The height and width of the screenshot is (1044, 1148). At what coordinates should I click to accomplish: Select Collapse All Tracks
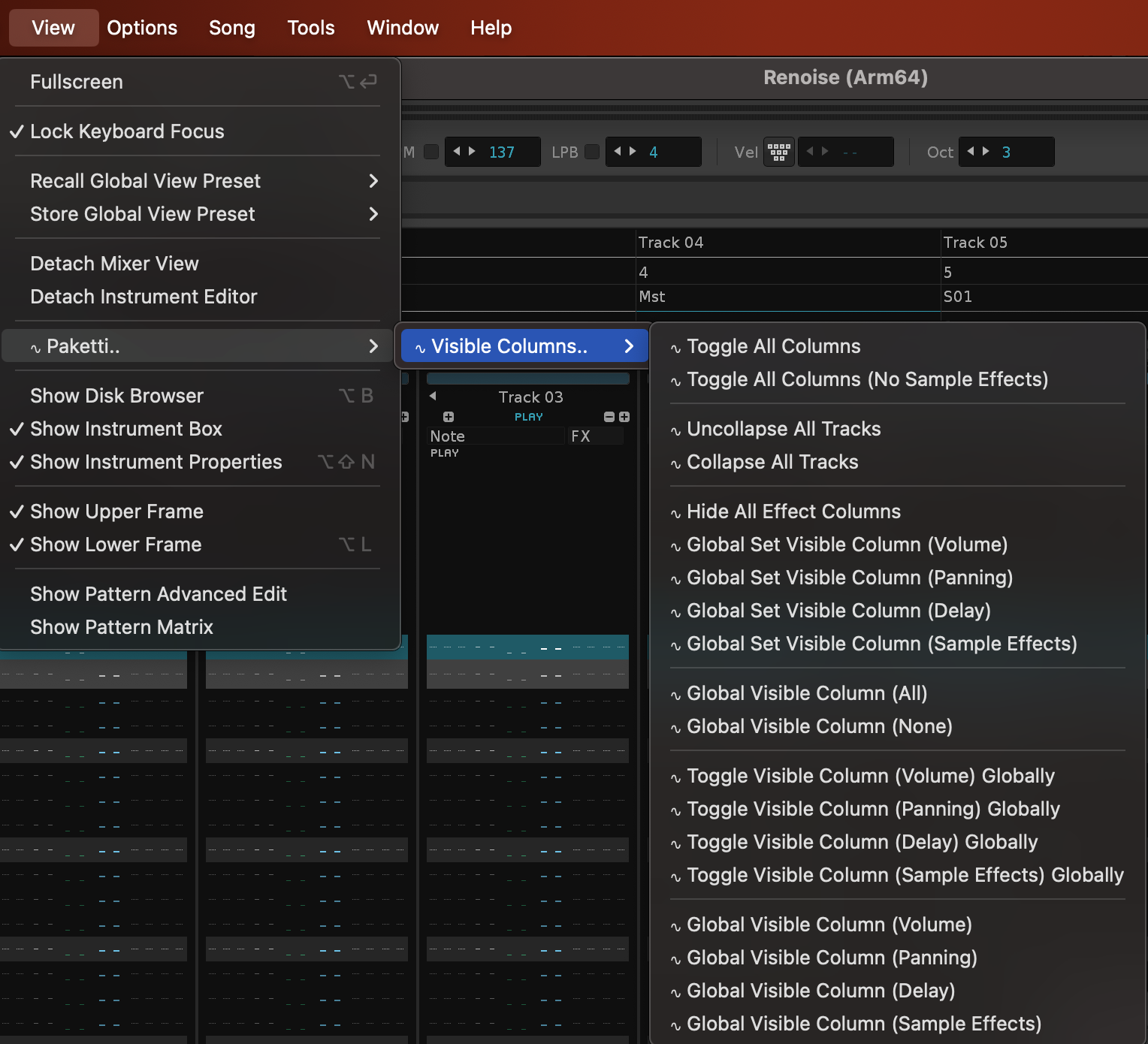[898, 462]
